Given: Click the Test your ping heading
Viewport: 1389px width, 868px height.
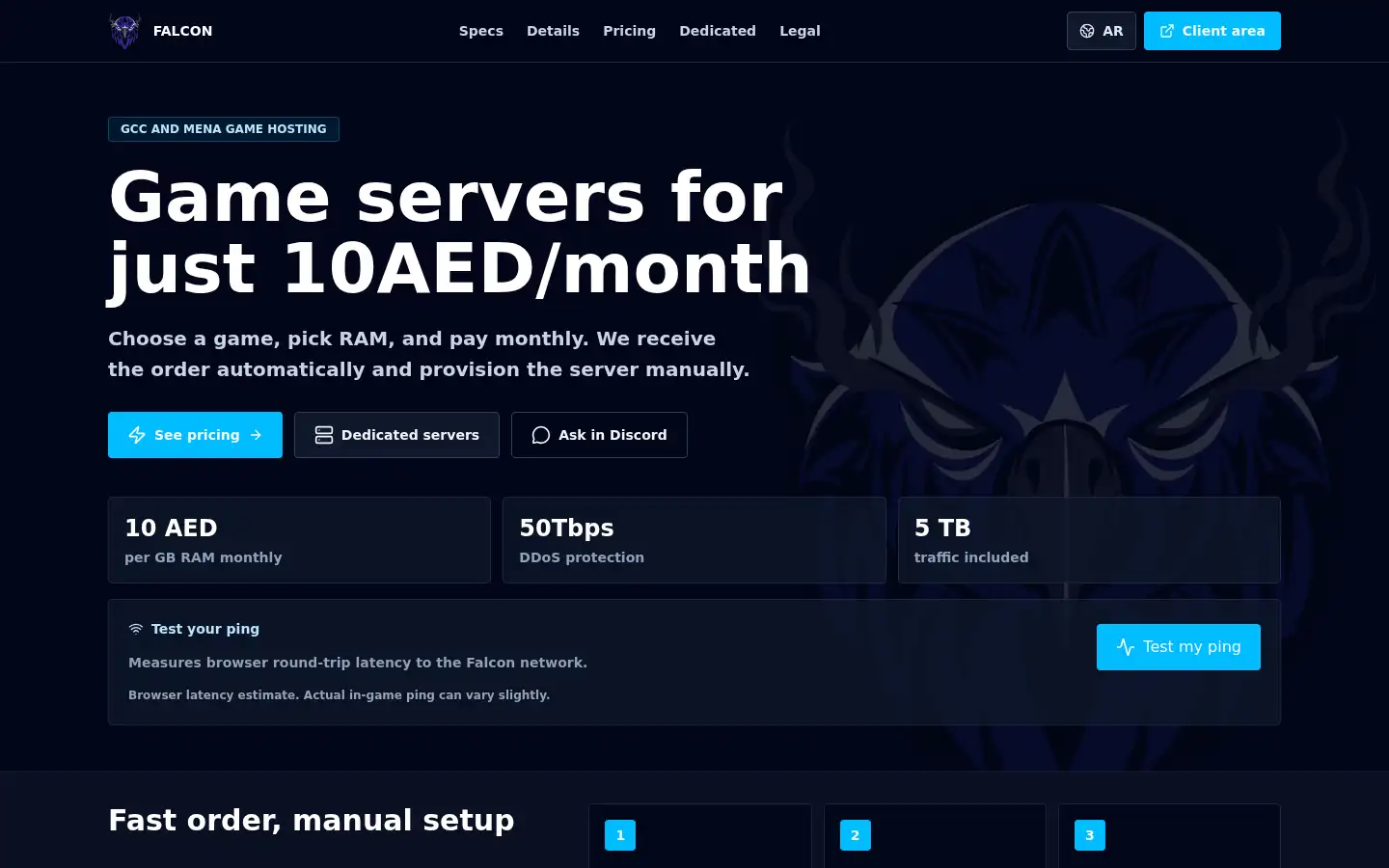Looking at the screenshot, I should coord(205,629).
